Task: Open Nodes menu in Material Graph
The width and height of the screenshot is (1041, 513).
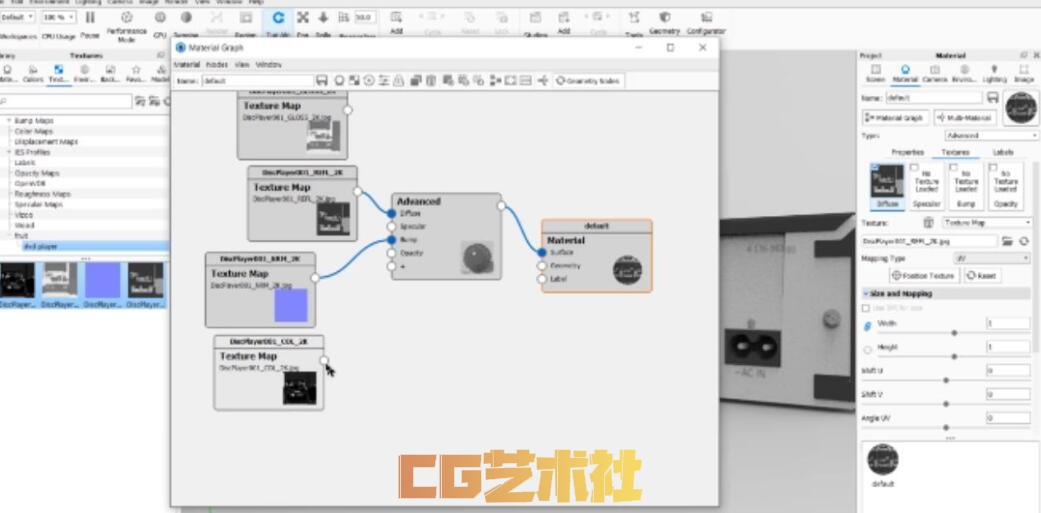Action: coord(216,65)
